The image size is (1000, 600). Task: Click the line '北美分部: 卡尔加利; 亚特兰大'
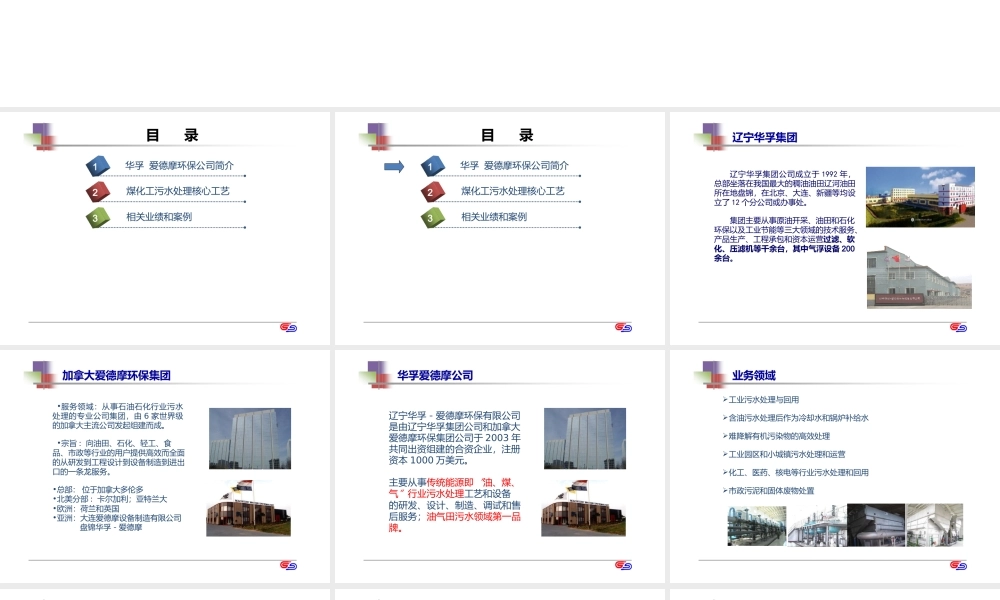tap(111, 499)
